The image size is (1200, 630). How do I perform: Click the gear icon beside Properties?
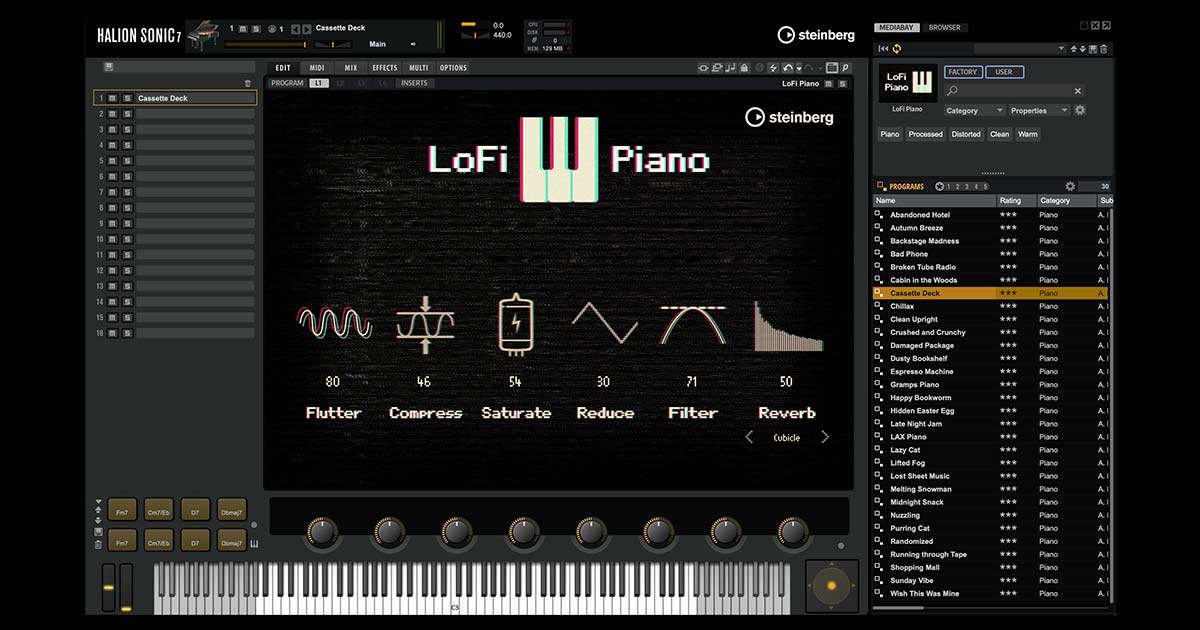pyautogui.click(x=1080, y=110)
